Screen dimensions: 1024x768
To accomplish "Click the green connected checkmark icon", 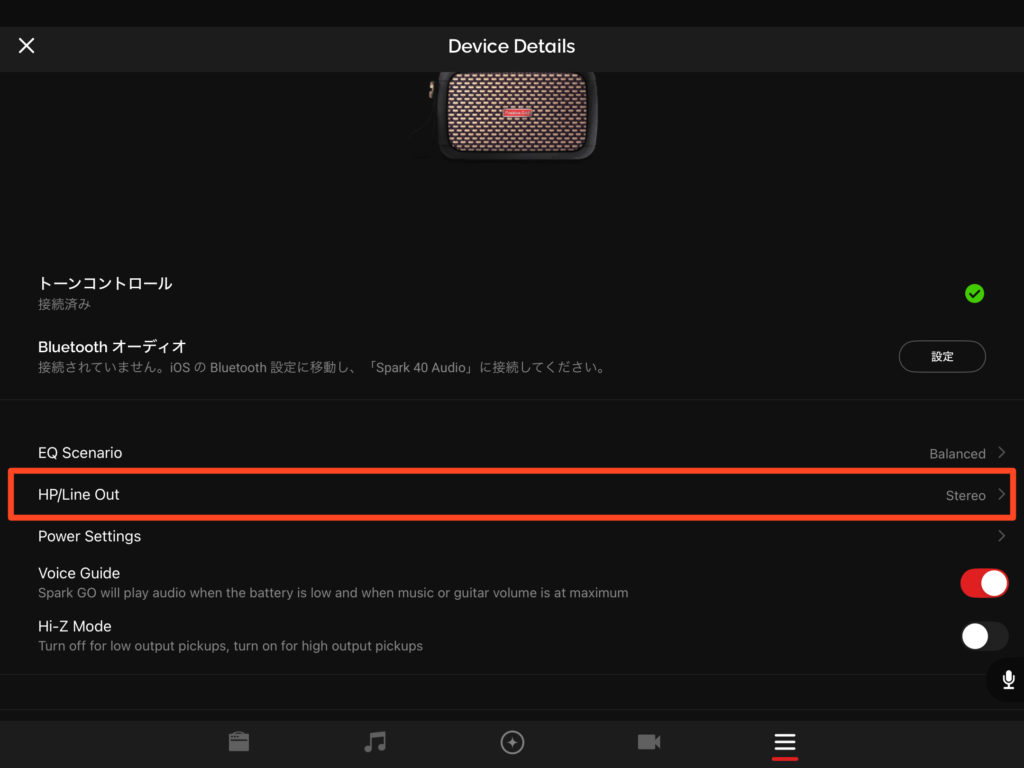I will (974, 293).
